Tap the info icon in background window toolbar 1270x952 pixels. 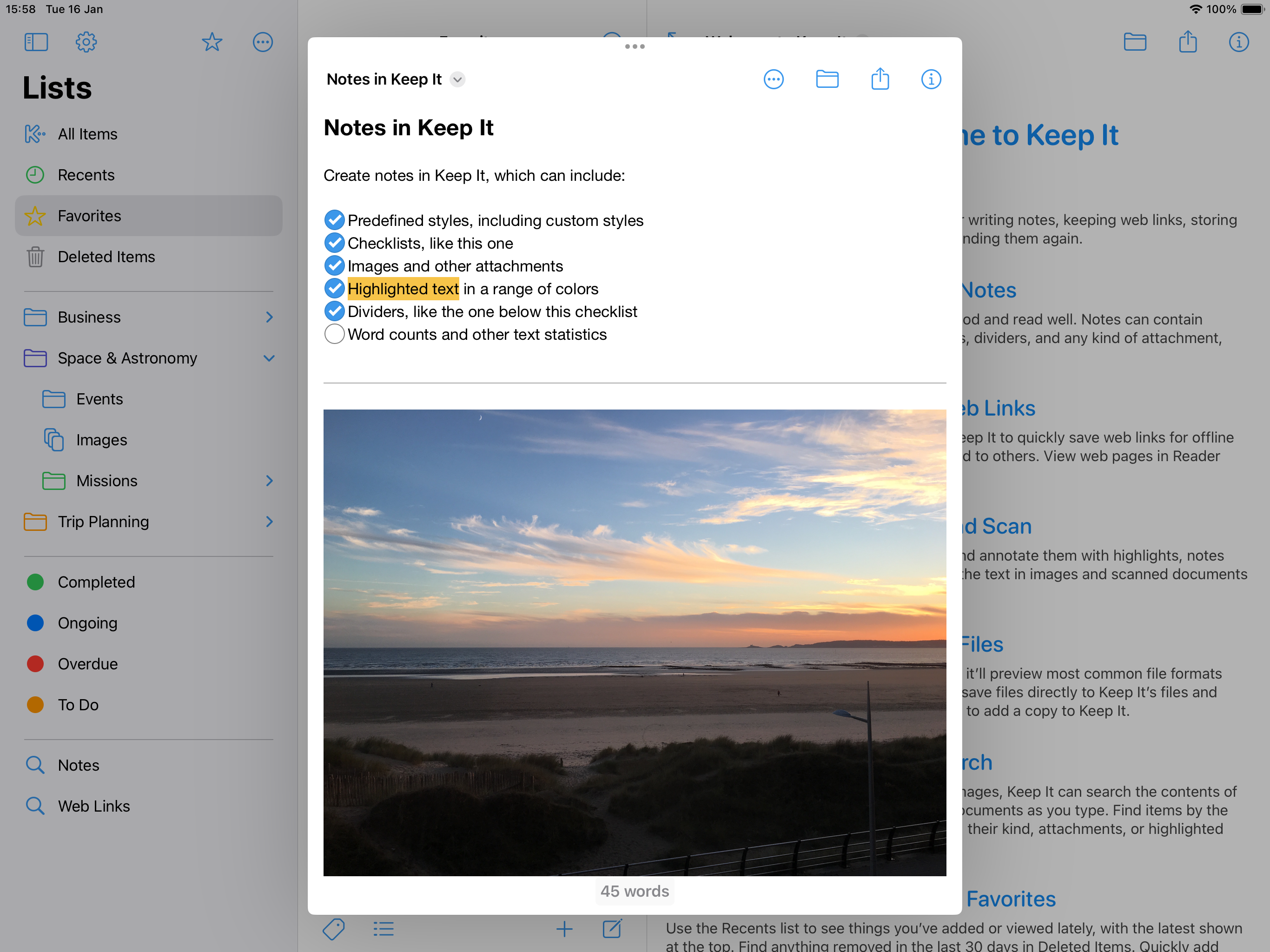[1238, 42]
